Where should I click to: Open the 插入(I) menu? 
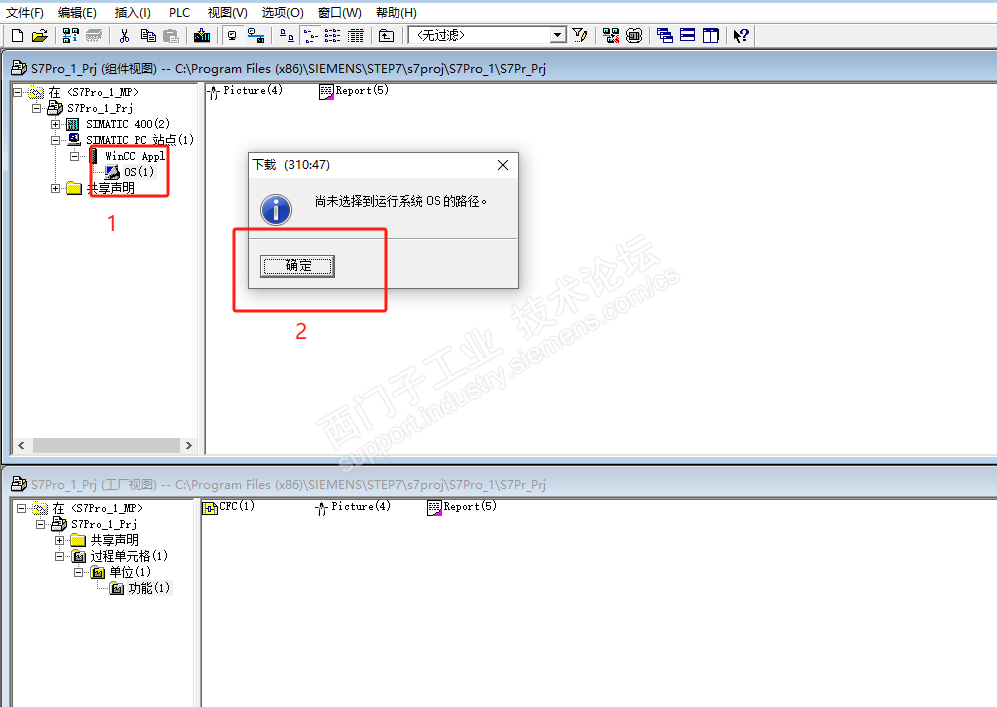pos(132,13)
